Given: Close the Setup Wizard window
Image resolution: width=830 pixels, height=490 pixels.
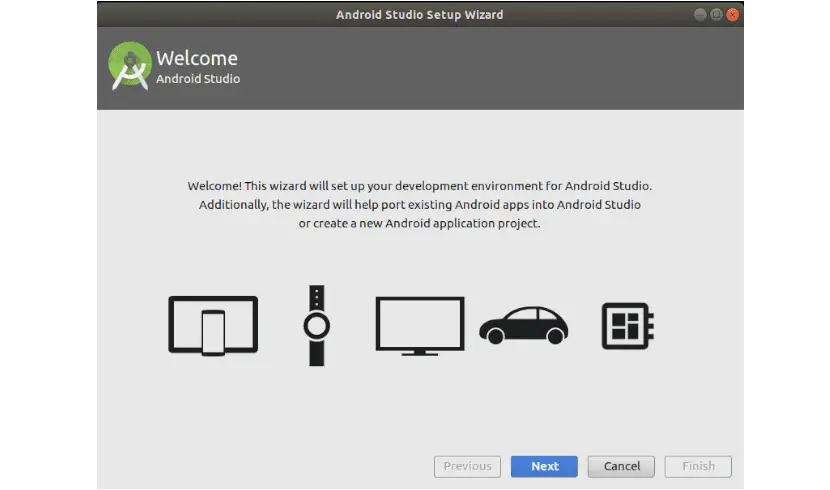Looking at the screenshot, I should point(733,15).
